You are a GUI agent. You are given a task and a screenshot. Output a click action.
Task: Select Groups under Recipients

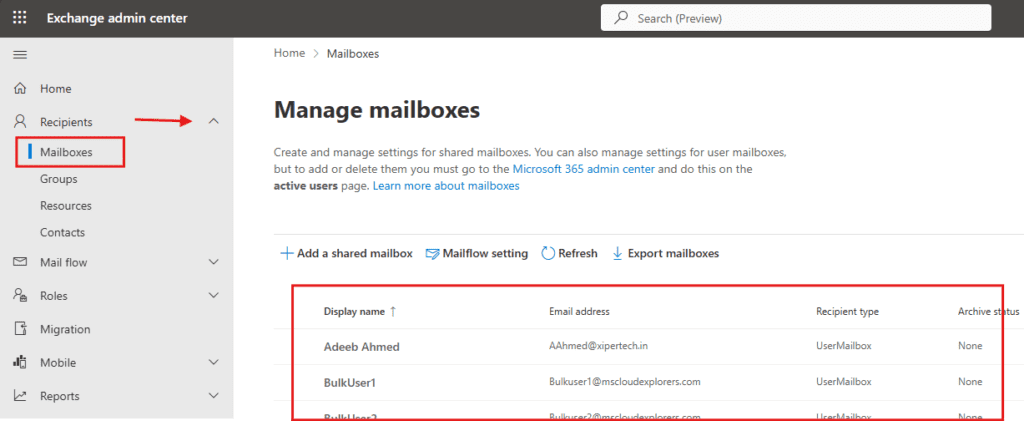point(58,179)
